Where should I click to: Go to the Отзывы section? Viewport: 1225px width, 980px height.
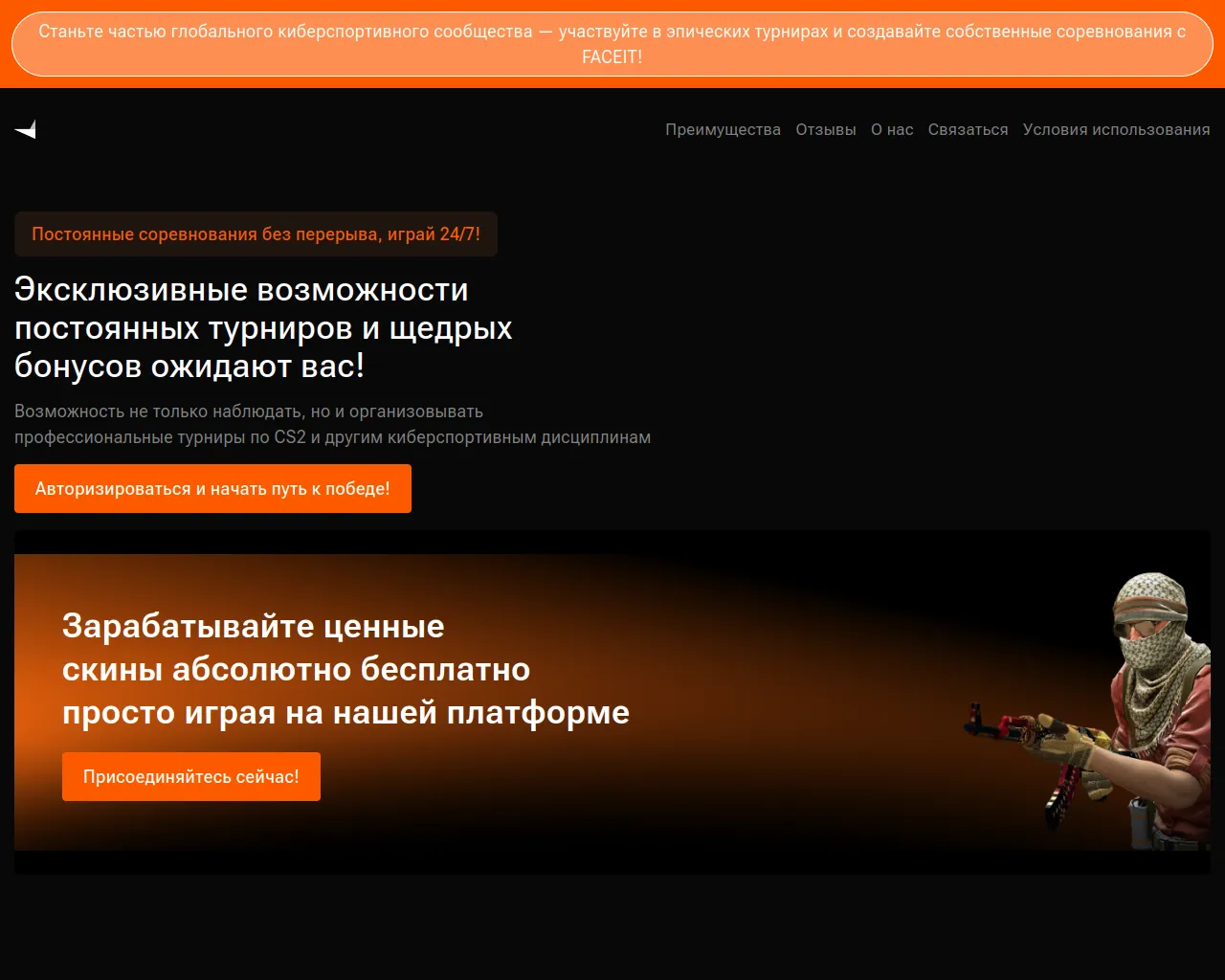tap(826, 129)
